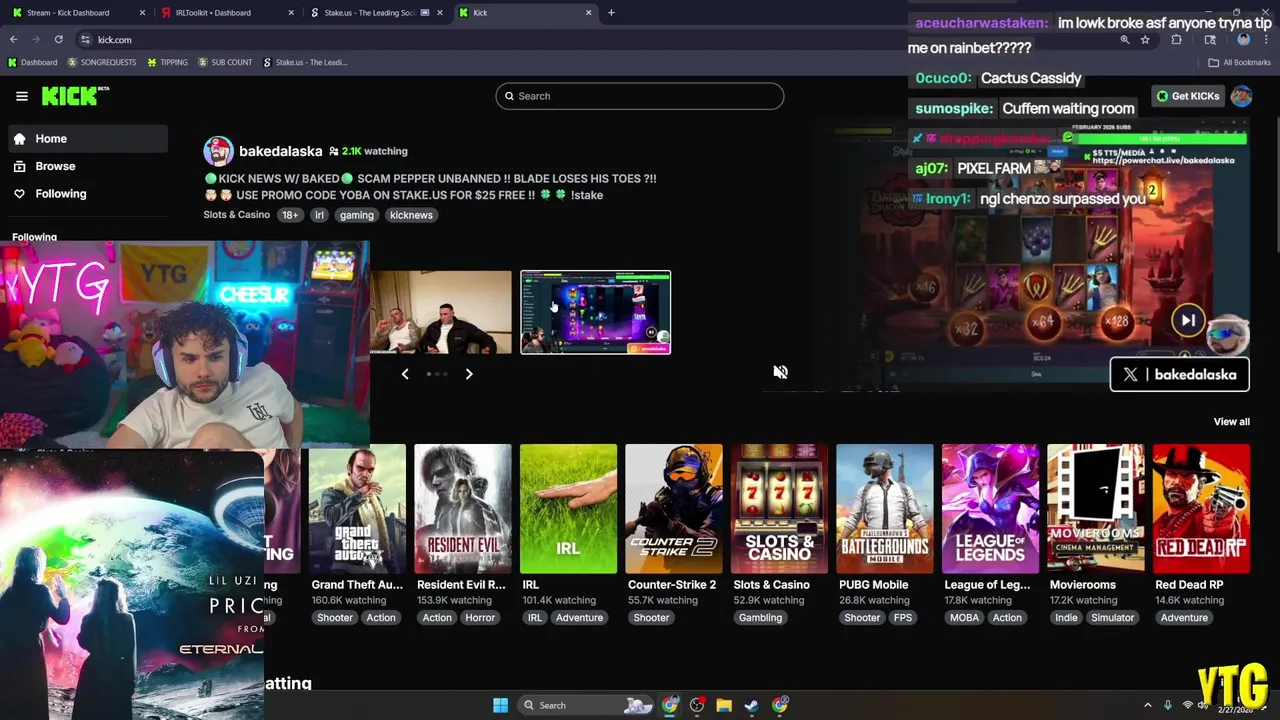Click the Simulator tag under Movierooms
The width and height of the screenshot is (1280, 720).
point(1112,618)
